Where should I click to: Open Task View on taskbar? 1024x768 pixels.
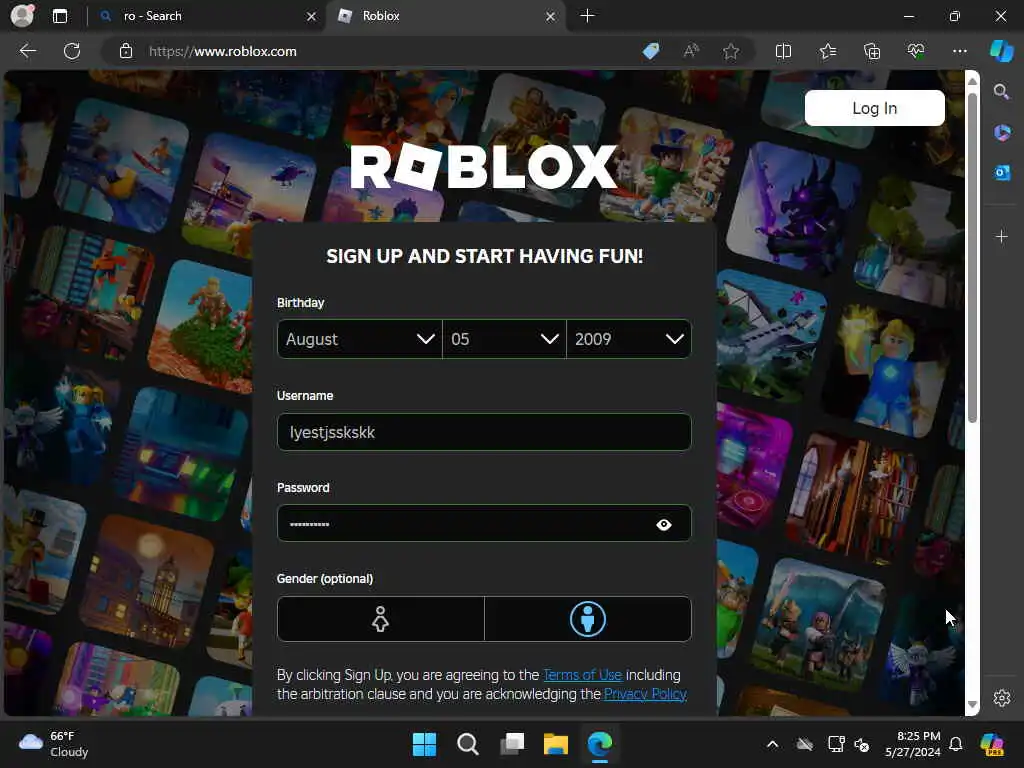coord(512,744)
